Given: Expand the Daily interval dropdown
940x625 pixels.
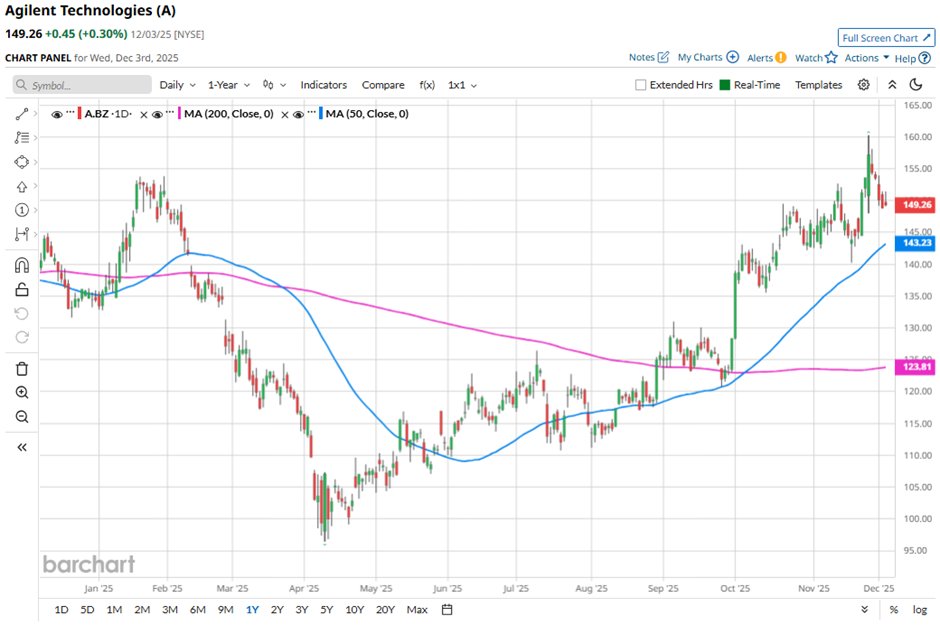Looking at the screenshot, I should pos(177,85).
